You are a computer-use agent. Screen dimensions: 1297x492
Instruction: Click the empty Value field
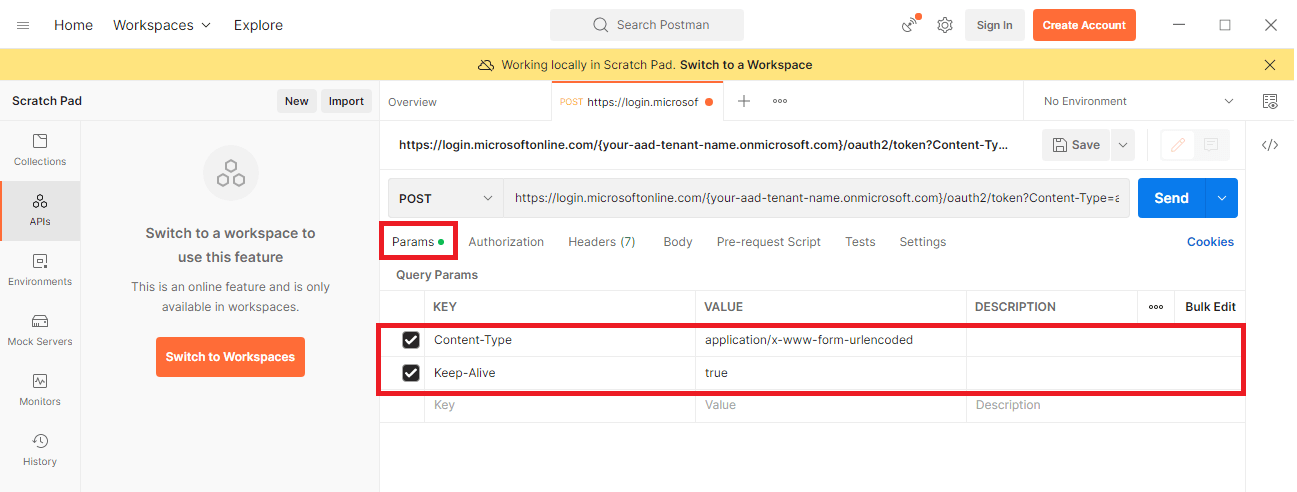830,405
